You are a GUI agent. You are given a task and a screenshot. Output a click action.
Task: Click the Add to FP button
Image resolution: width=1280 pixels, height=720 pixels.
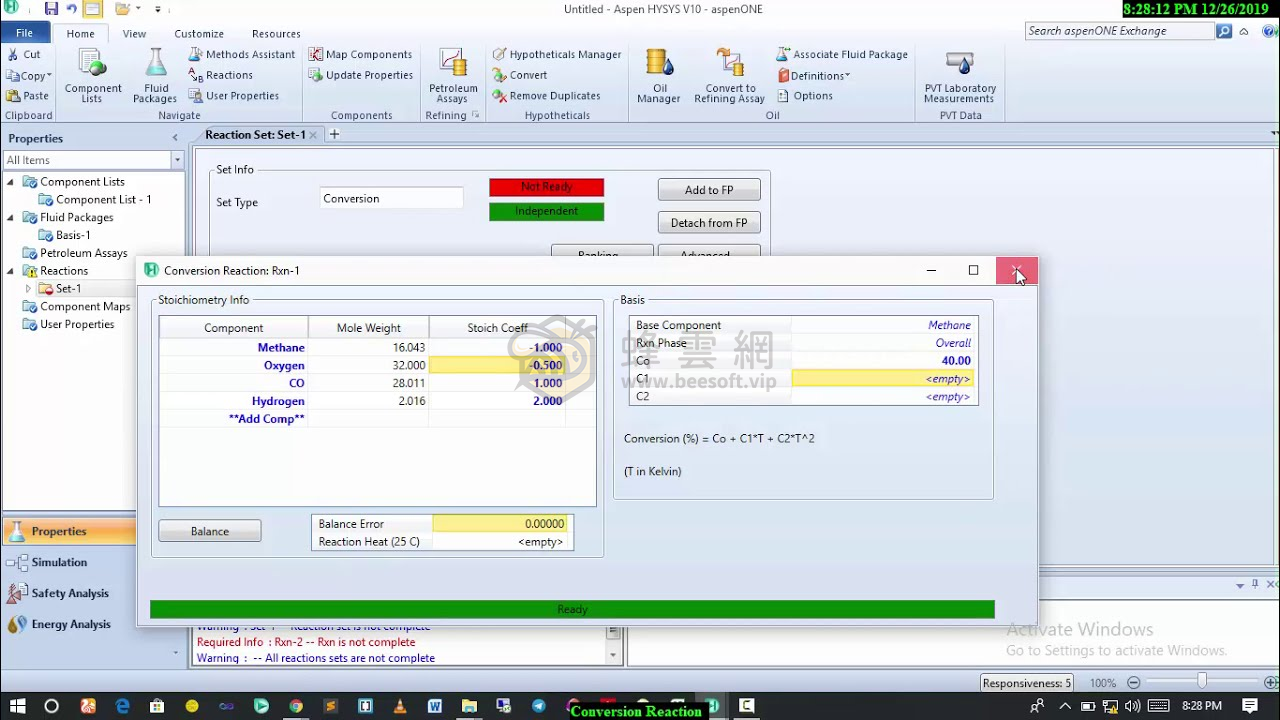click(x=709, y=190)
